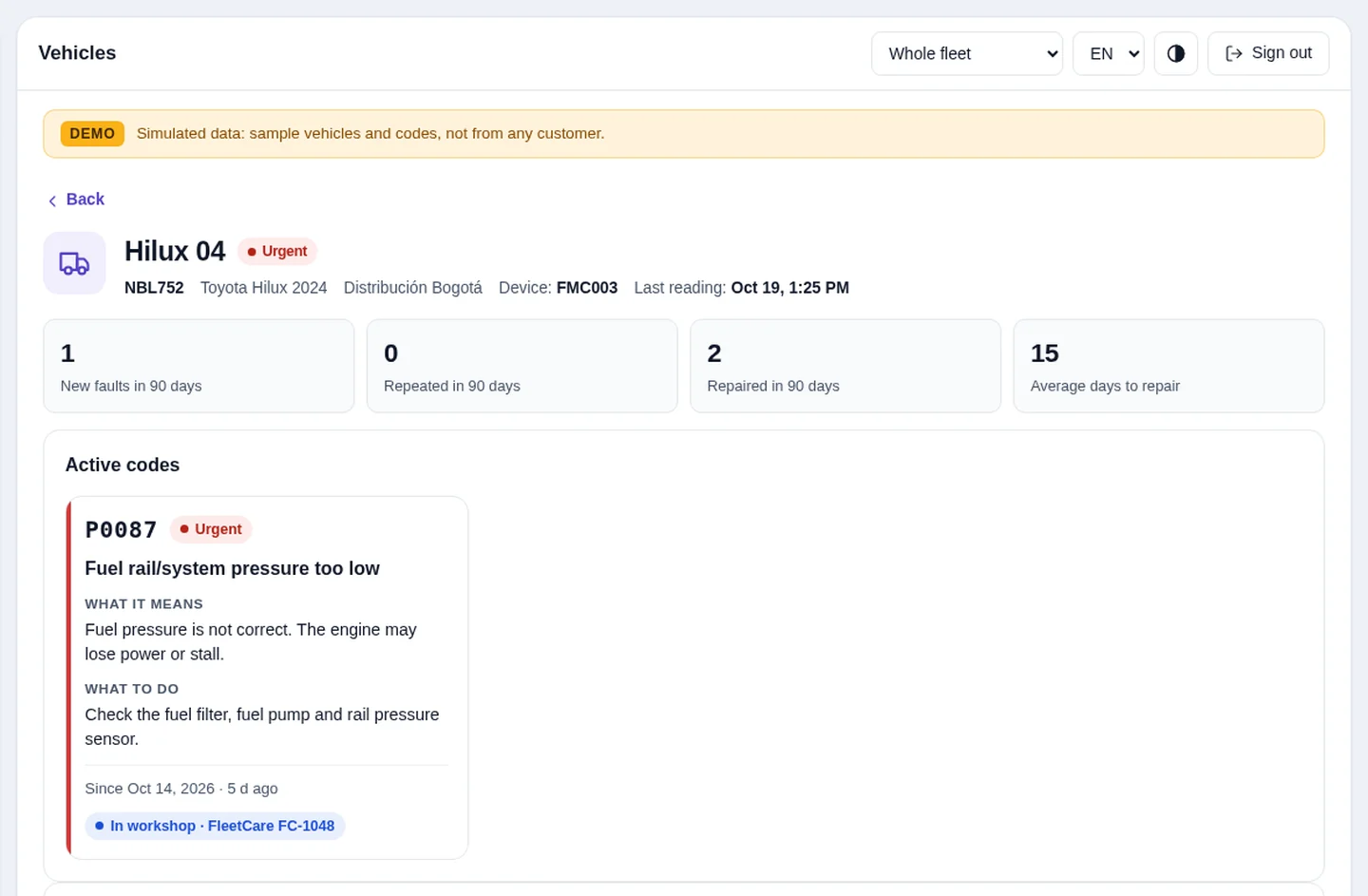
Task: Open the Whole fleet dropdown
Action: [966, 53]
